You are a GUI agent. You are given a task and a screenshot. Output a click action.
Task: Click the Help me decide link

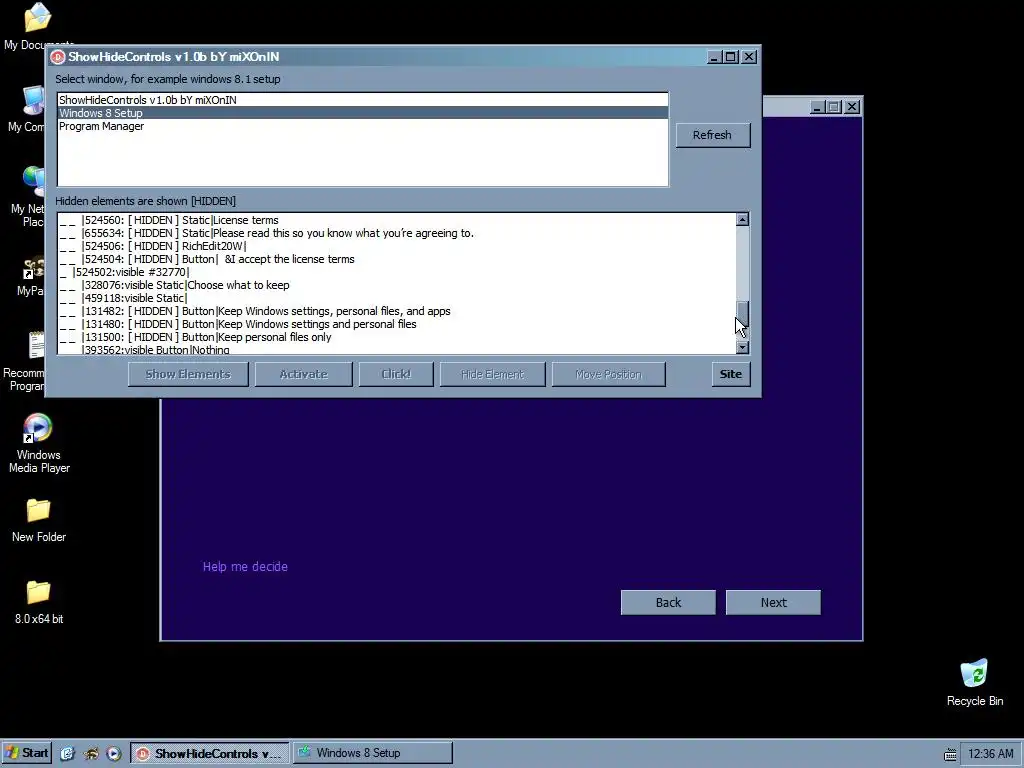pyautogui.click(x=245, y=567)
